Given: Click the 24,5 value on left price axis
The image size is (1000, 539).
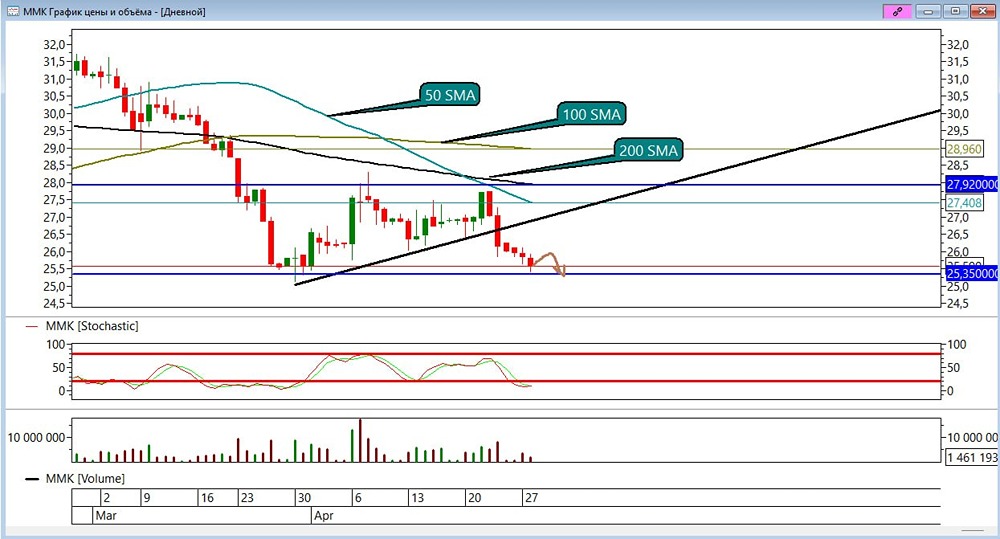Looking at the screenshot, I should (x=54, y=303).
